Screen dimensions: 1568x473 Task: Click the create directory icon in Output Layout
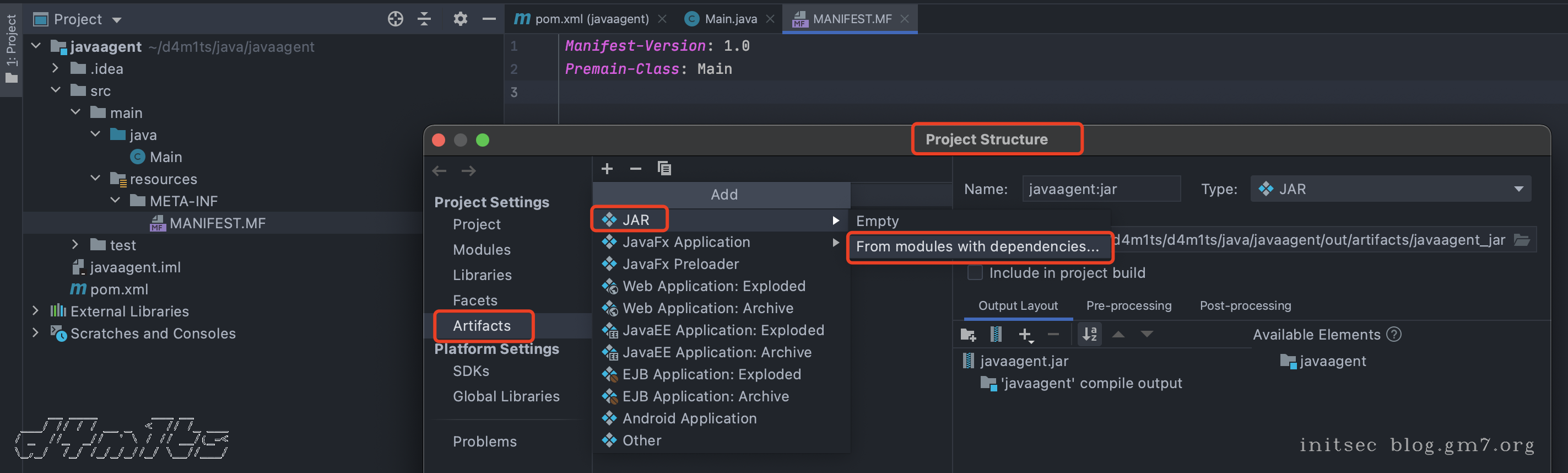tap(967, 334)
